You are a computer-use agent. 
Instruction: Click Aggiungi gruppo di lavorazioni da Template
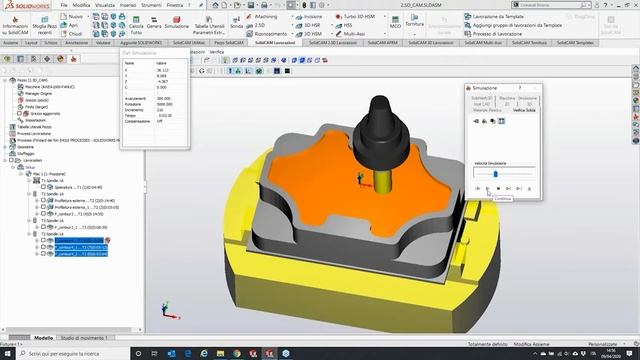[513, 25]
